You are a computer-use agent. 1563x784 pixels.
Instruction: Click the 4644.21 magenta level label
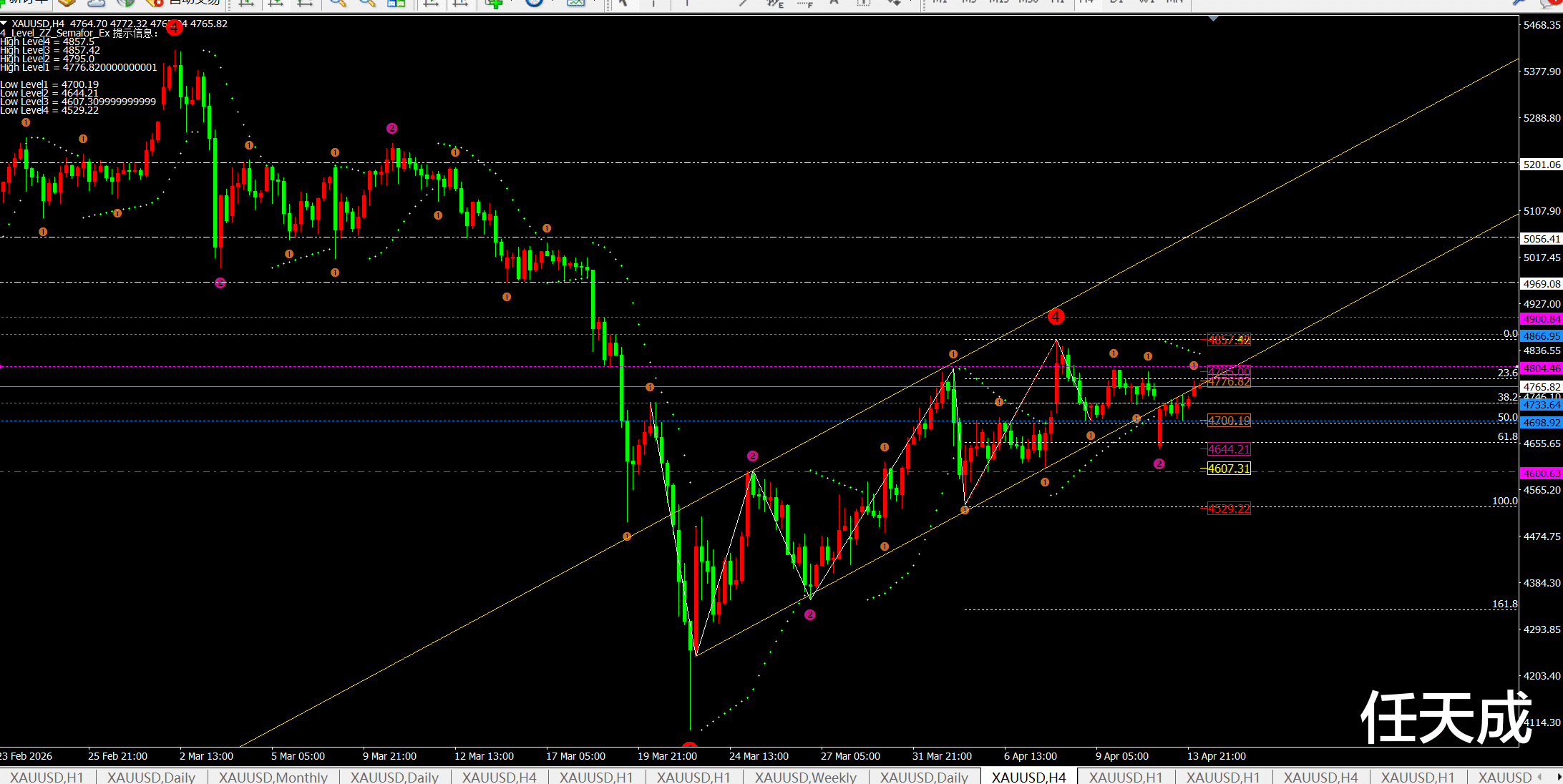pyautogui.click(x=1229, y=449)
